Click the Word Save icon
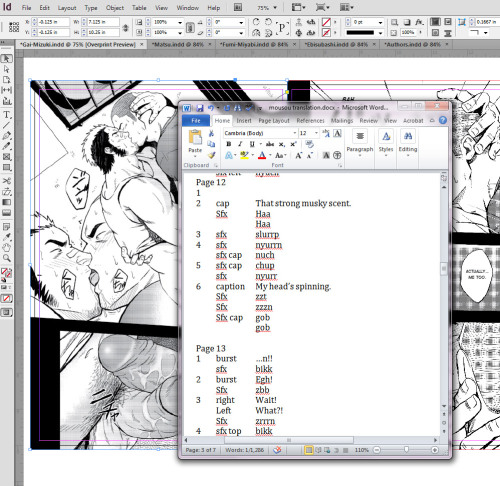The height and width of the screenshot is (486, 500). point(200,108)
